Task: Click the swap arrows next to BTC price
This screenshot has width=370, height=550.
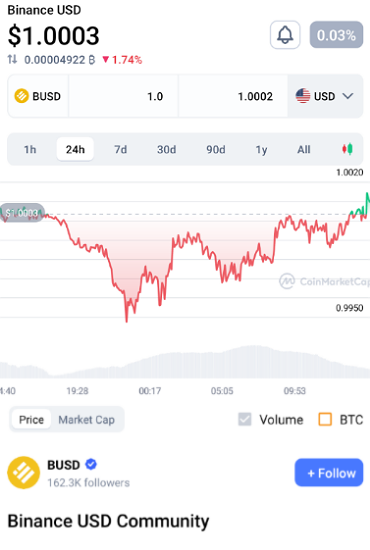Action: point(12,59)
